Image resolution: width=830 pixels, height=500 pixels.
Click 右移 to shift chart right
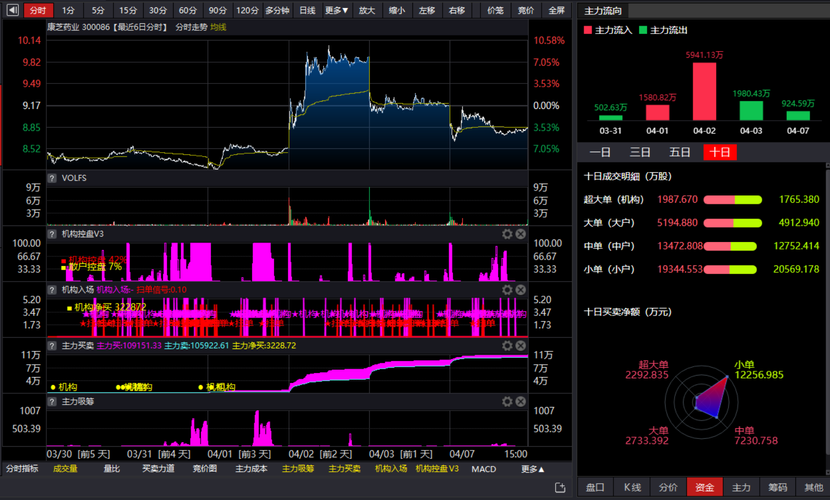click(456, 10)
